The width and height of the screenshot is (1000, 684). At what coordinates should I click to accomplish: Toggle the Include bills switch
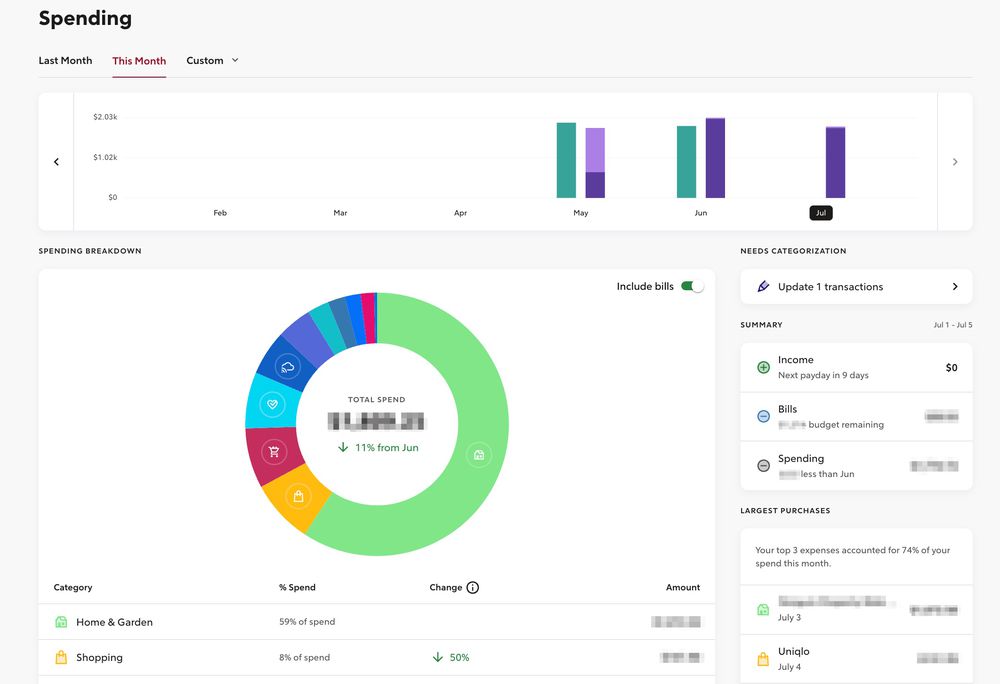[x=692, y=286]
